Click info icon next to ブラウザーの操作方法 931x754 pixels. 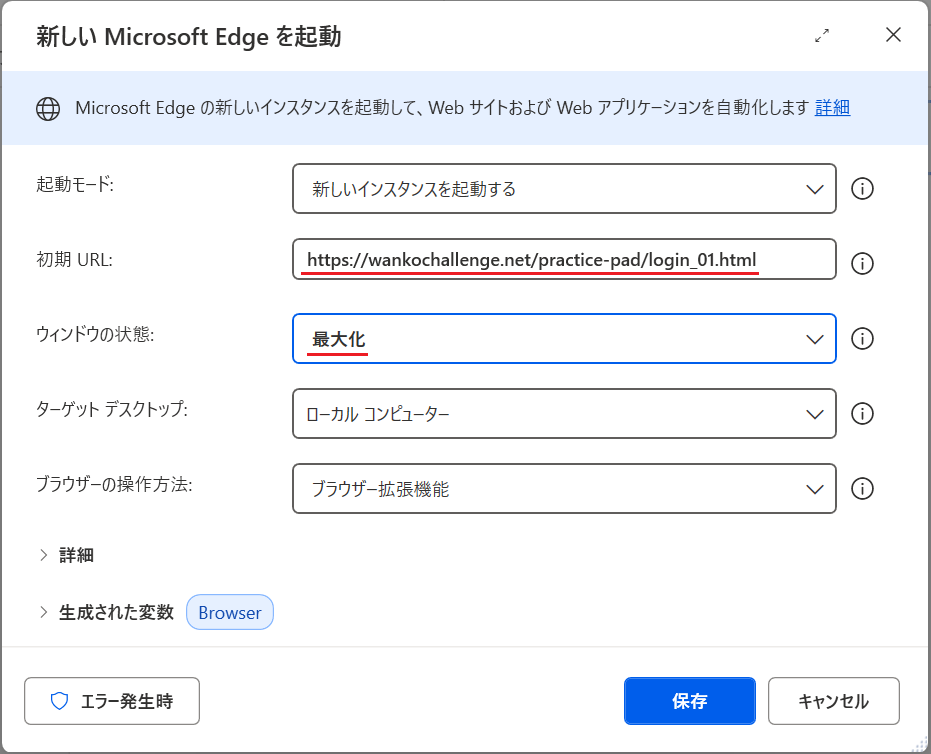pyautogui.click(x=862, y=489)
